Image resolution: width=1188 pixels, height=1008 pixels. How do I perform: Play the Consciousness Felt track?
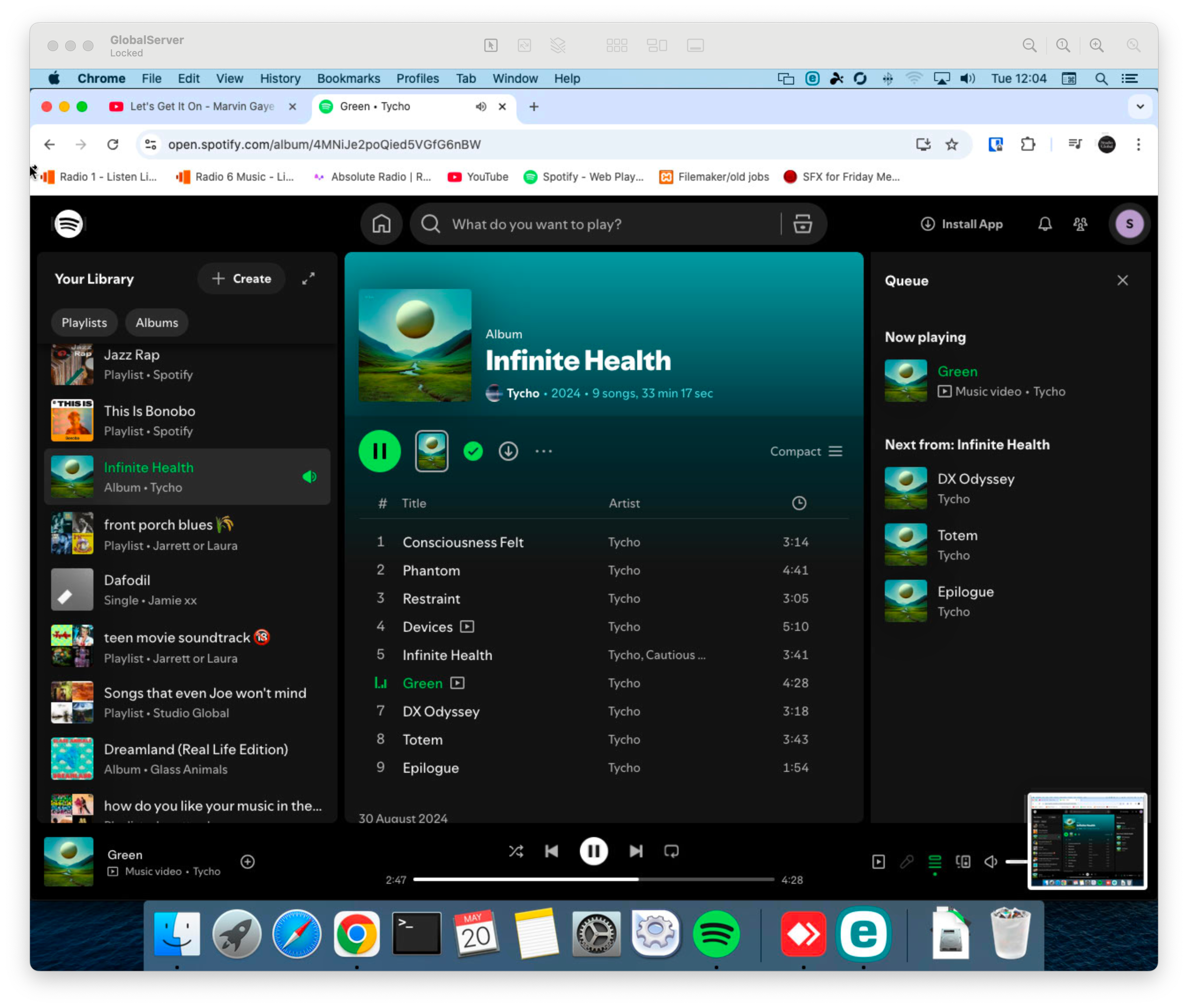[x=603, y=542]
